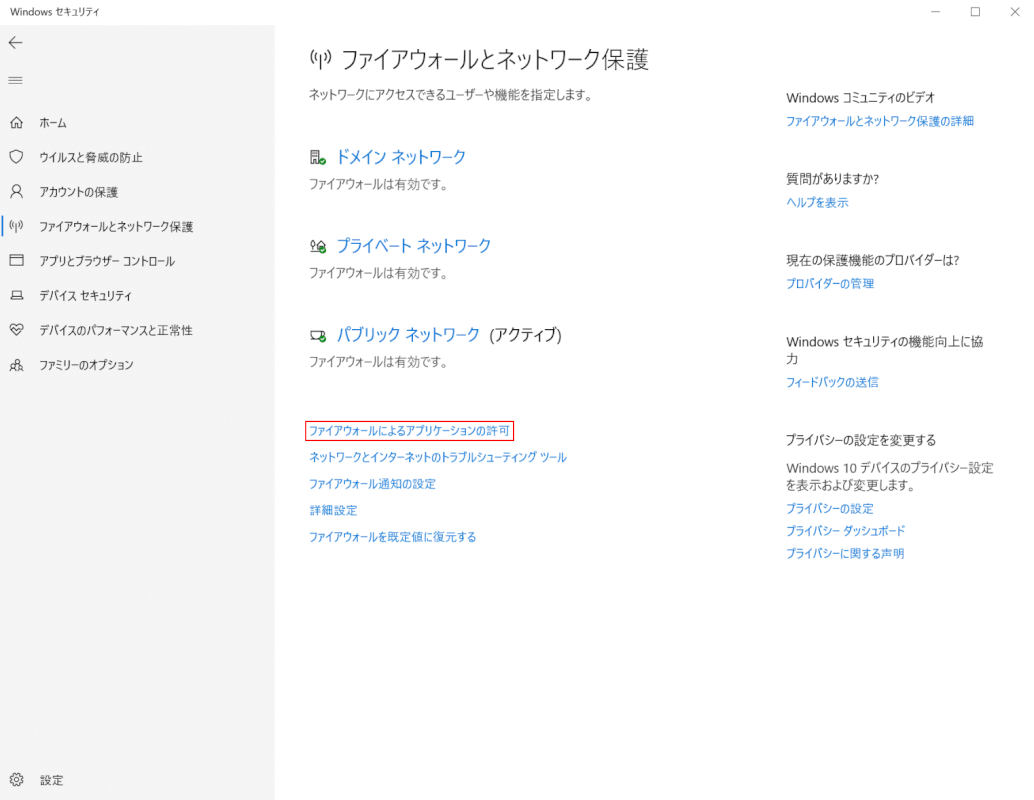1034x800 pixels.
Task: Select the ウイルスと脅威の防止 sidebar icon
Action: click(15, 157)
